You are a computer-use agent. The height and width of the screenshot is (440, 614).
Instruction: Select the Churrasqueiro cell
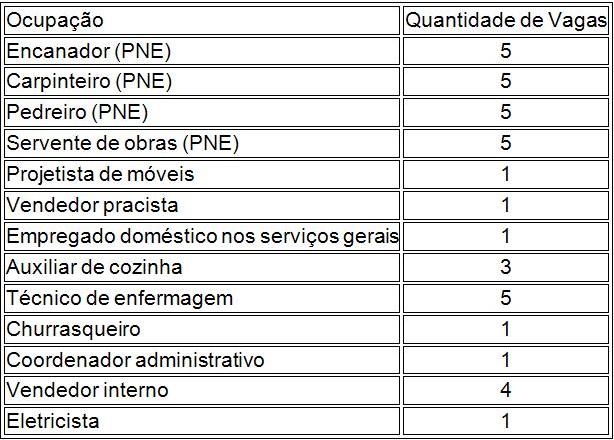tap(74, 329)
